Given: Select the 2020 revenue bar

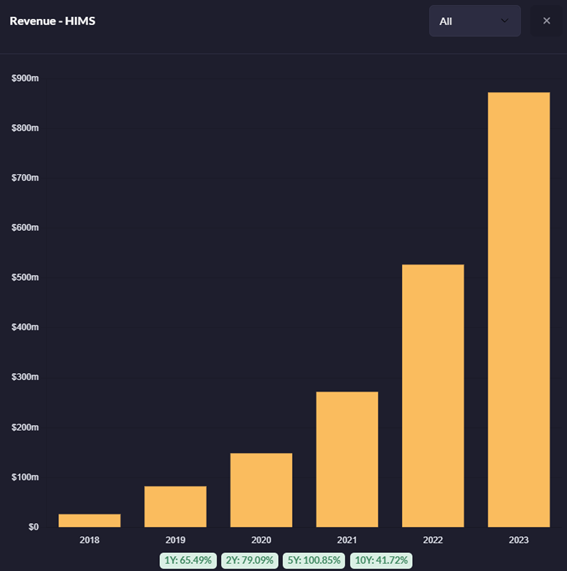Looking at the screenshot, I should click(x=261, y=490).
